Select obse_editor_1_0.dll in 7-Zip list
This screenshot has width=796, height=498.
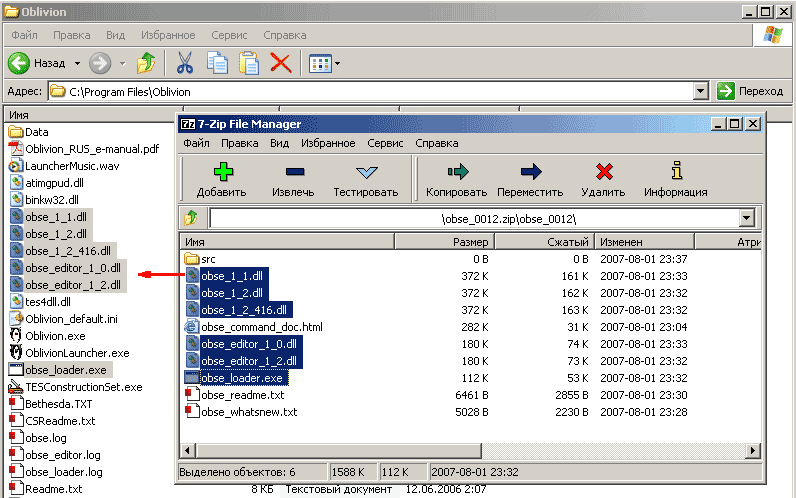(x=244, y=344)
